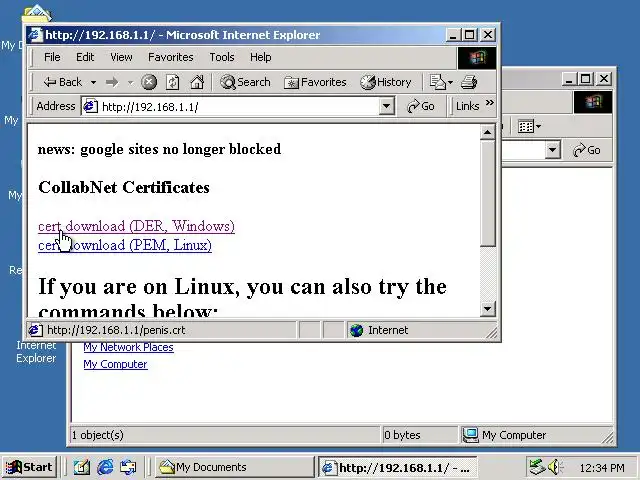
Task: Switch to My Documents taskbar button
Action: (234, 467)
